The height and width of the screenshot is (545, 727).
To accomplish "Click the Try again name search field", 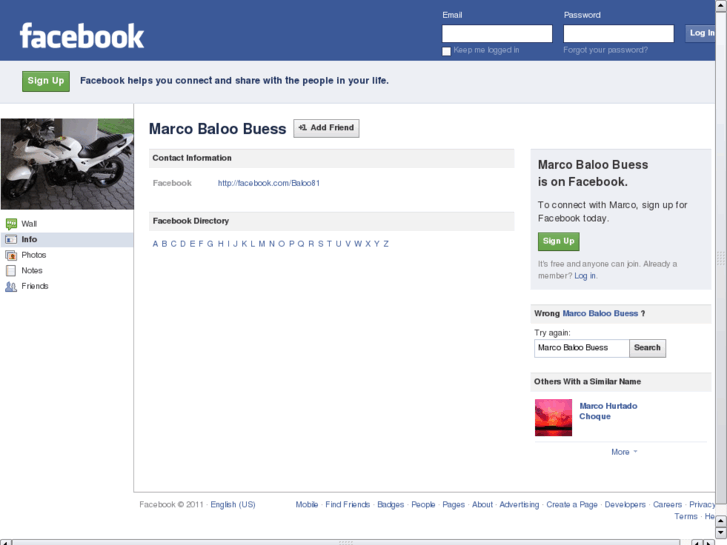I will click(x=582, y=348).
